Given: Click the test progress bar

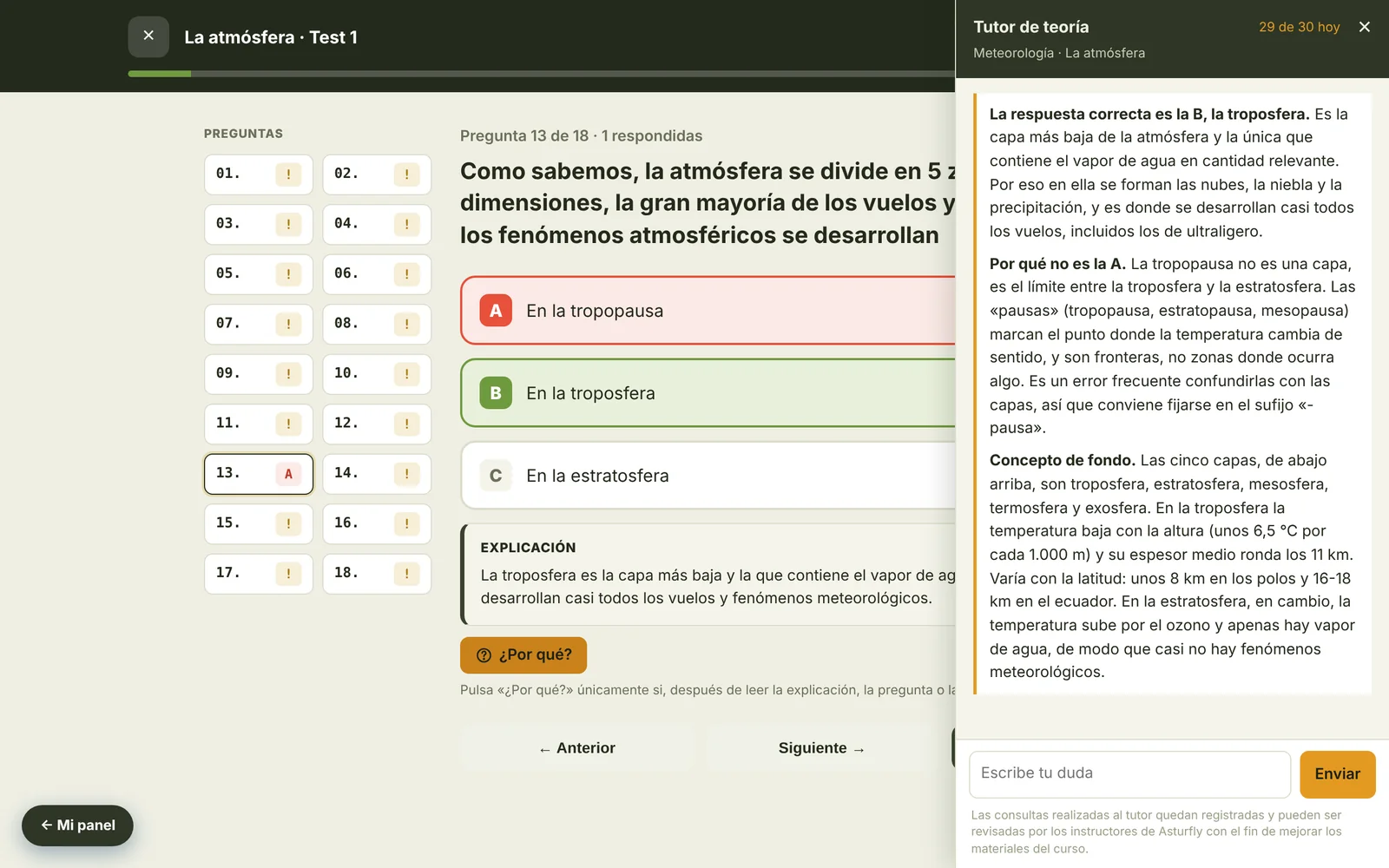Looking at the screenshot, I should (542, 74).
